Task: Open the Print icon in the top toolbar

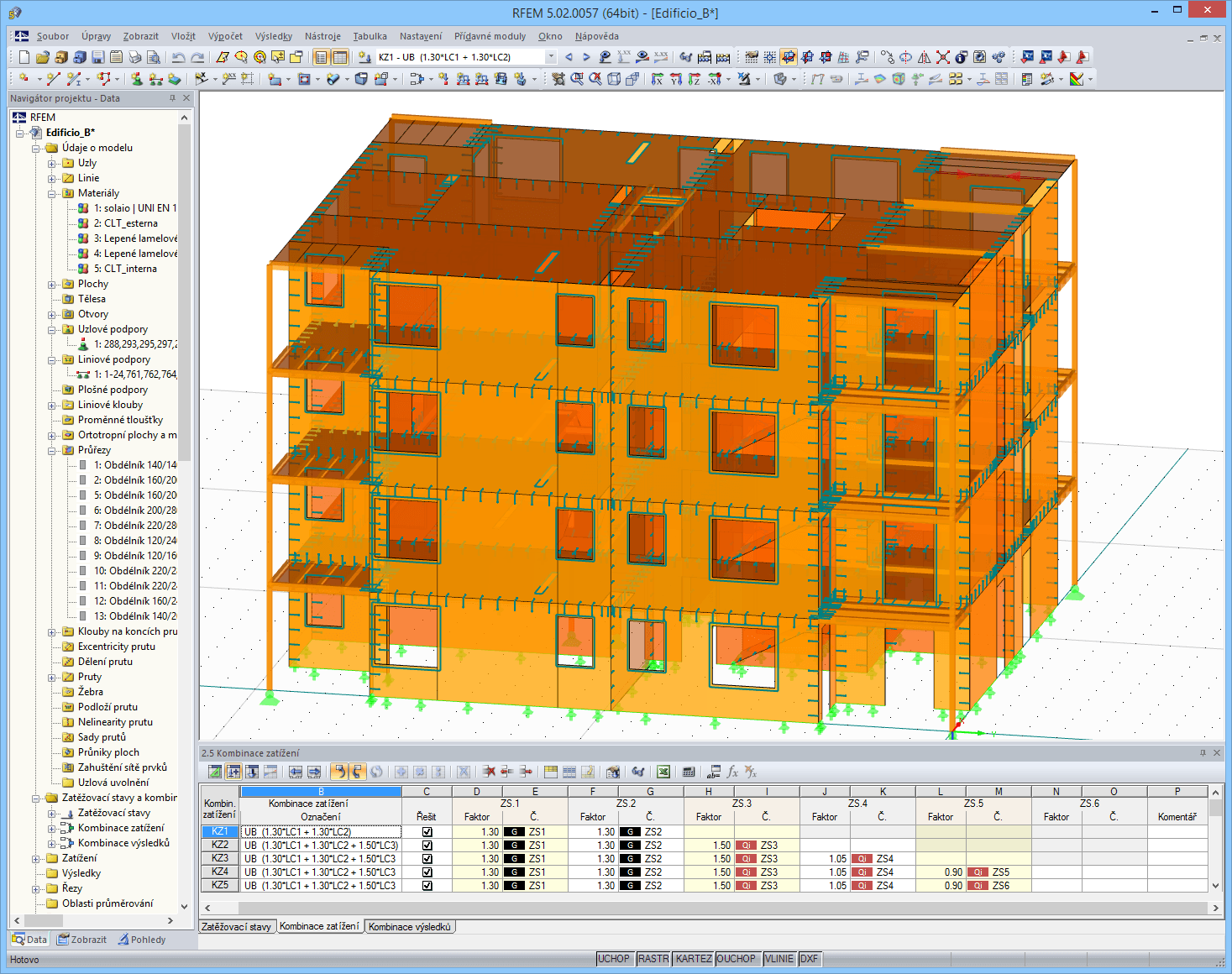Action: pos(136,56)
